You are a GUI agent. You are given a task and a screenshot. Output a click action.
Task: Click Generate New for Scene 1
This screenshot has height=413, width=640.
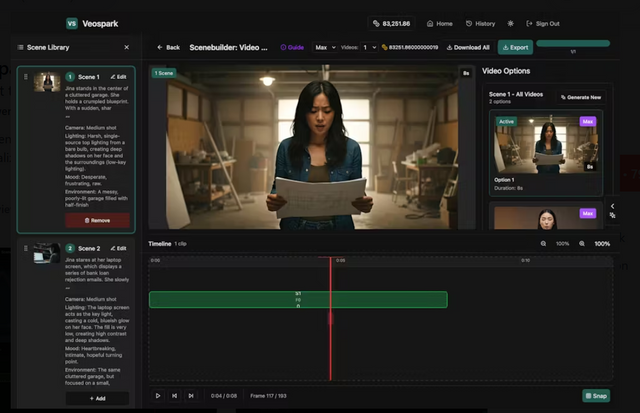click(x=581, y=97)
